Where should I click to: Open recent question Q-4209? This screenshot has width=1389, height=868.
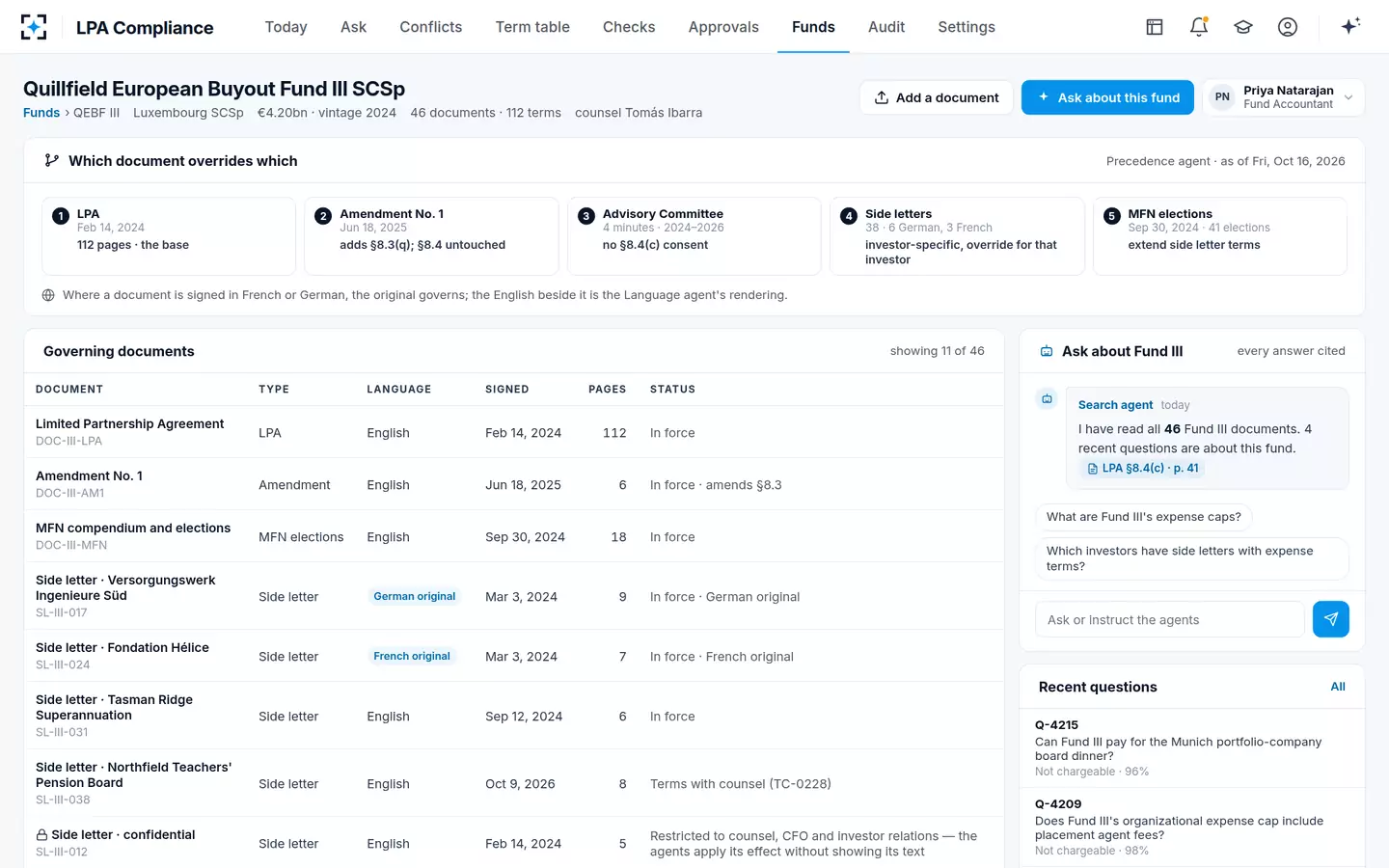tap(1192, 827)
